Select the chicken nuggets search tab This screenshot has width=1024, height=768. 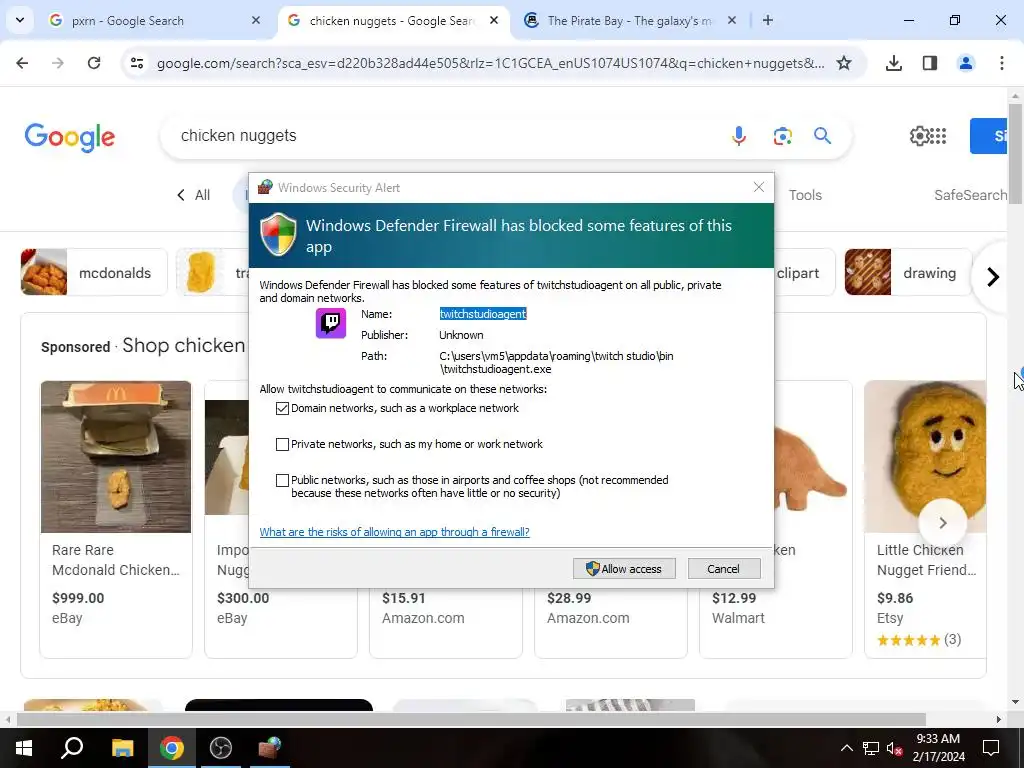tap(392, 21)
